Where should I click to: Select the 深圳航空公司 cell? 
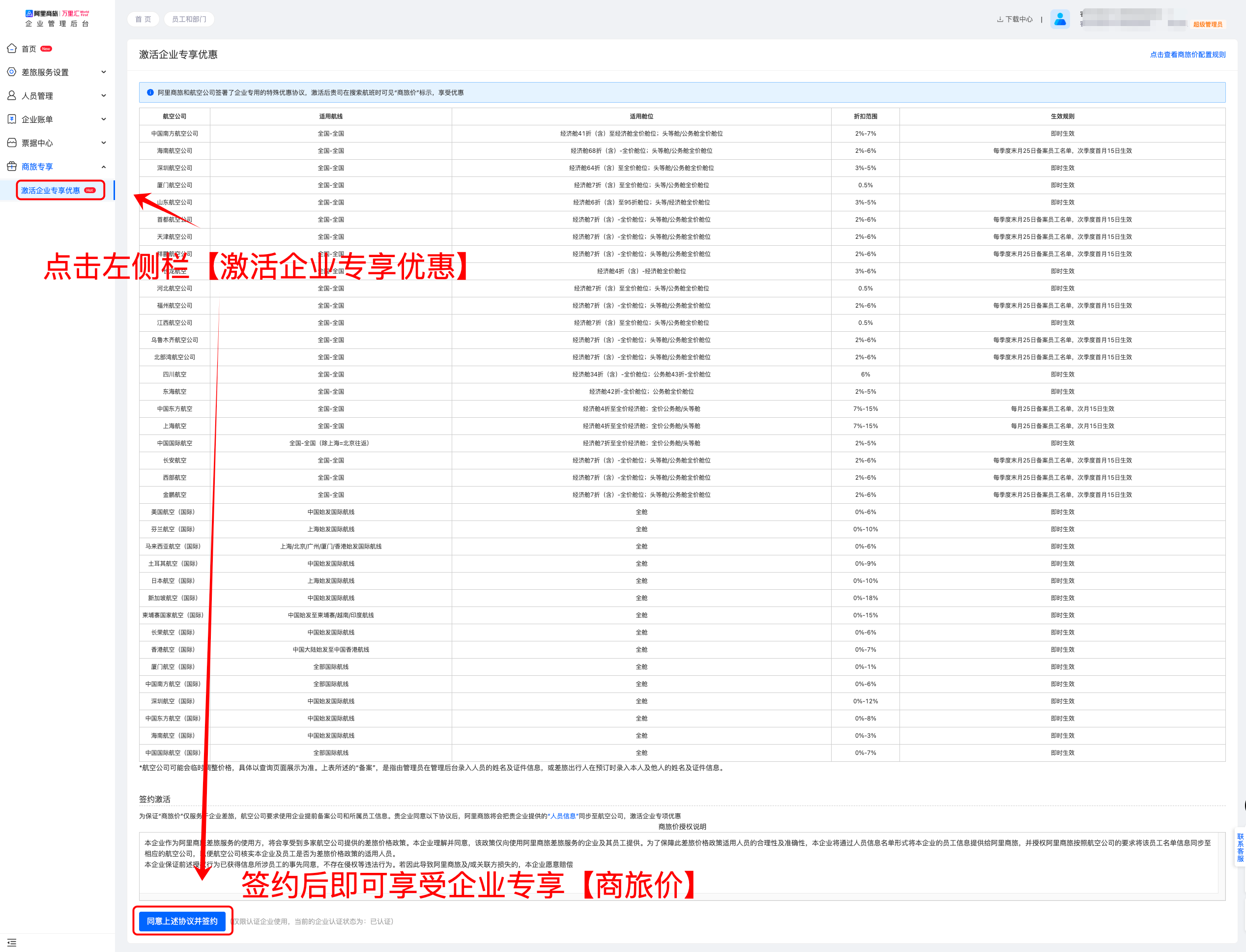[x=174, y=168]
